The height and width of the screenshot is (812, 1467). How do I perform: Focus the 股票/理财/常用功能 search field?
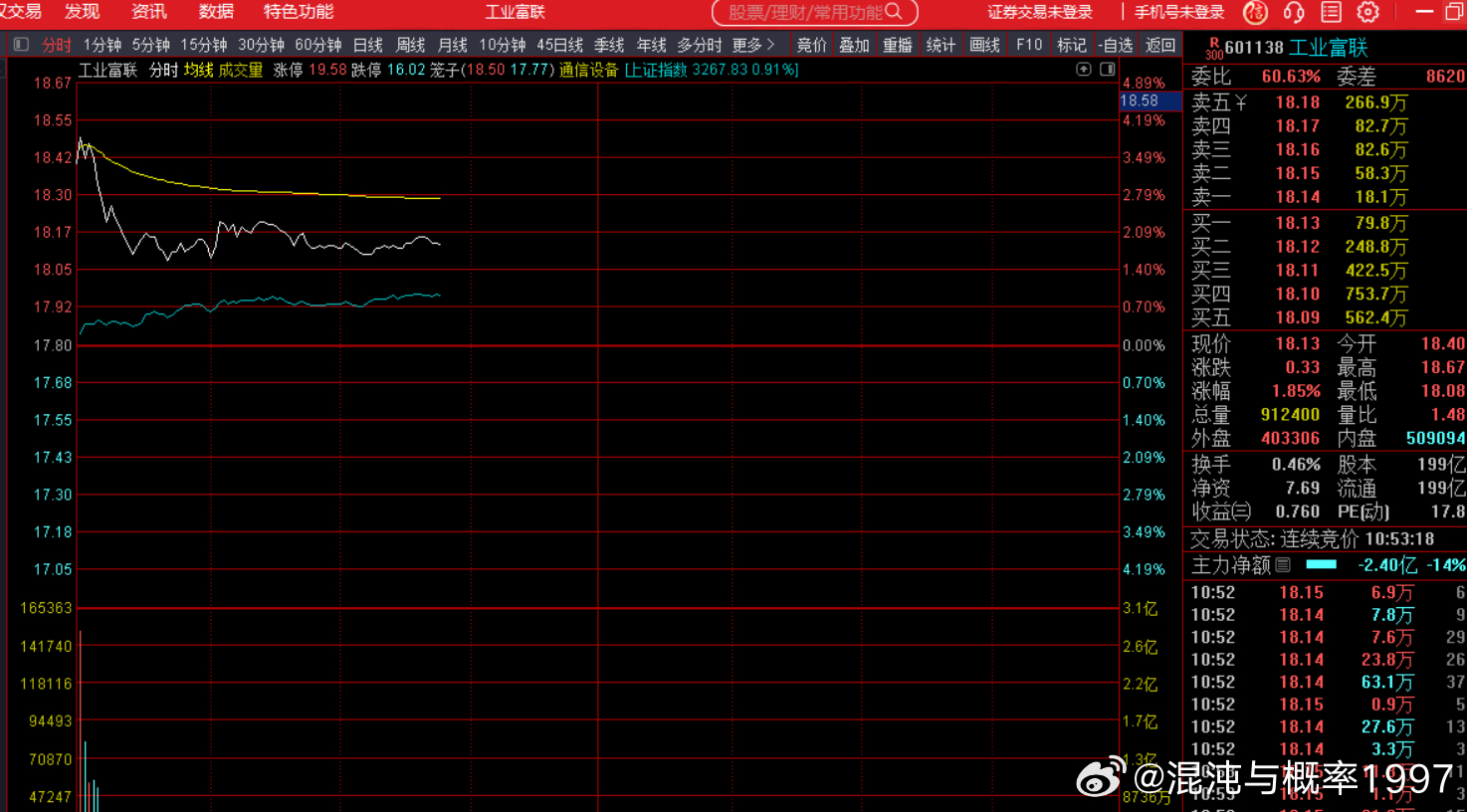[814, 12]
